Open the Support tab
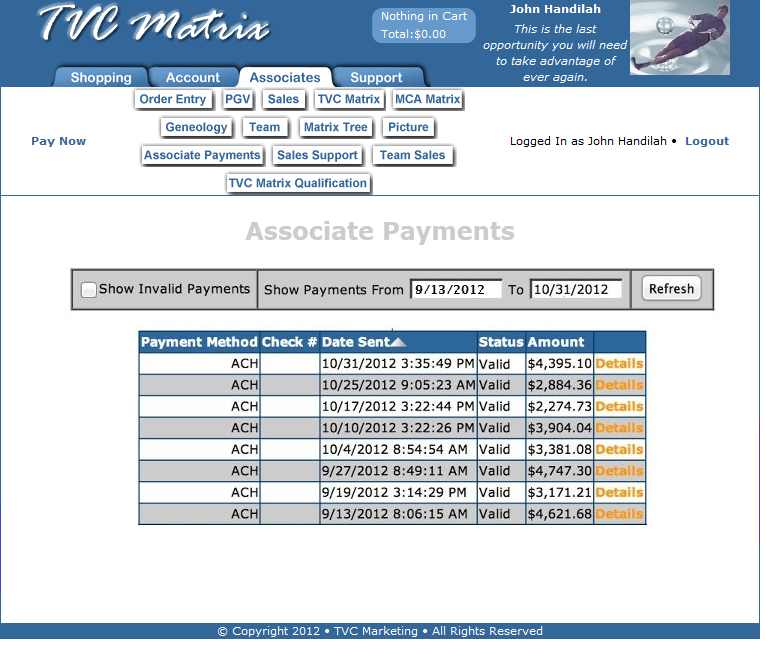765x646 pixels. pyautogui.click(x=376, y=77)
